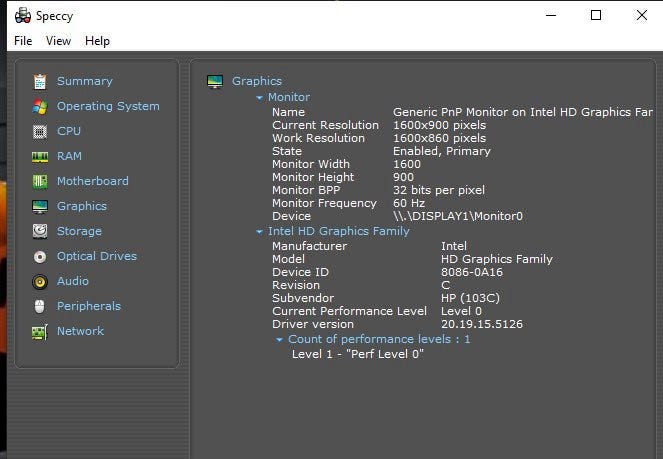
Task: Collapse the Intel HD Graphics Family section
Action: coord(259,232)
